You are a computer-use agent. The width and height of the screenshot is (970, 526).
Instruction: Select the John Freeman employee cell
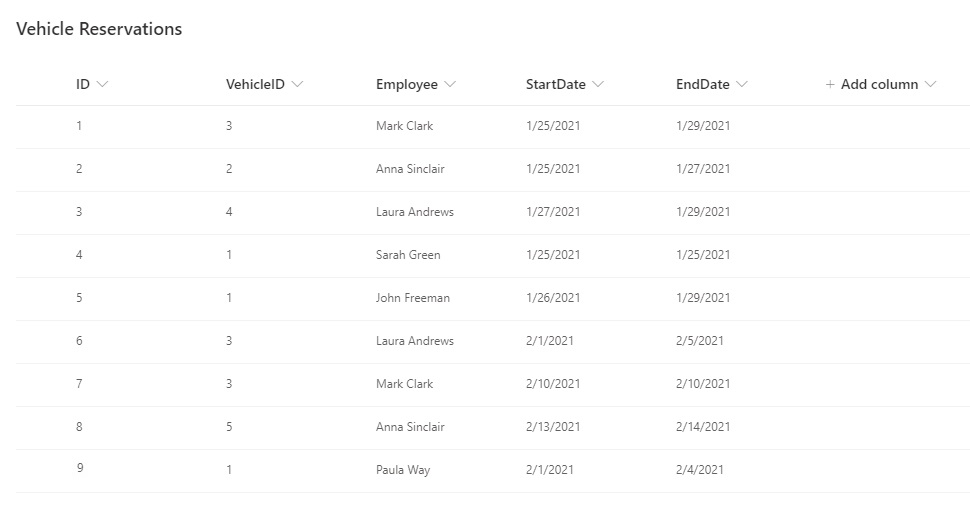pos(413,298)
